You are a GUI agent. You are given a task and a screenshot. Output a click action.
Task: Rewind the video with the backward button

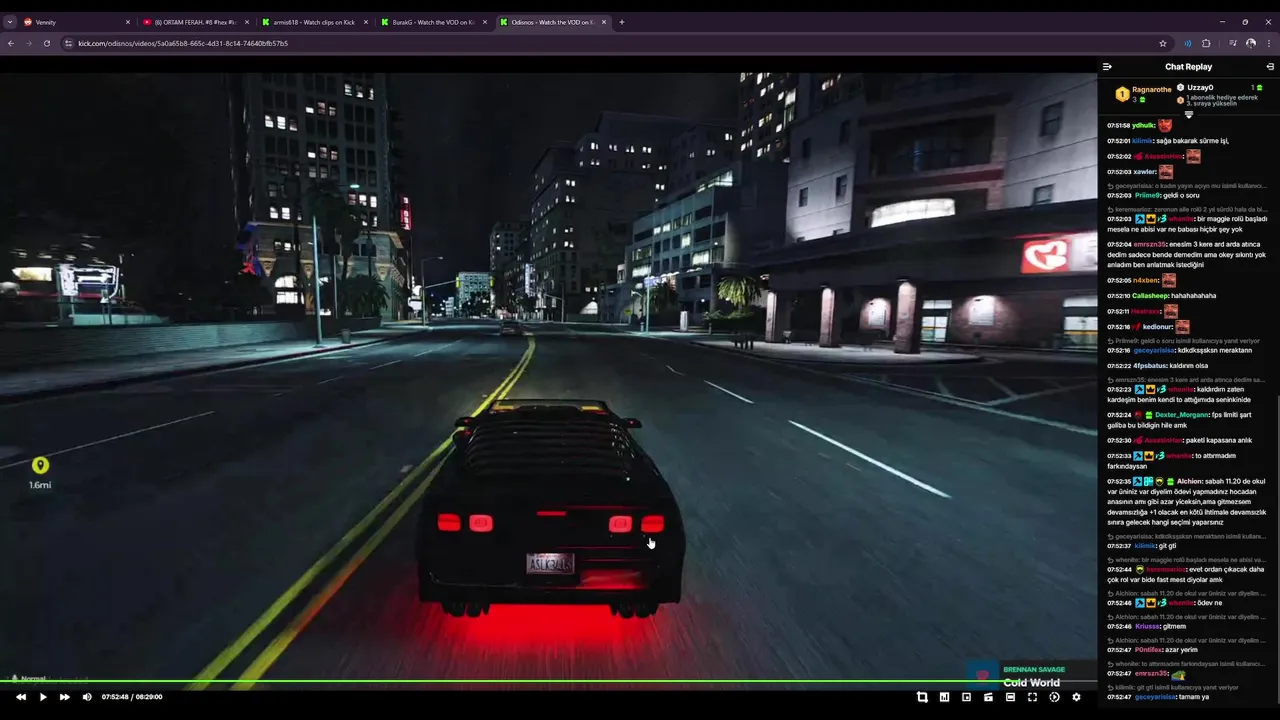point(21,697)
